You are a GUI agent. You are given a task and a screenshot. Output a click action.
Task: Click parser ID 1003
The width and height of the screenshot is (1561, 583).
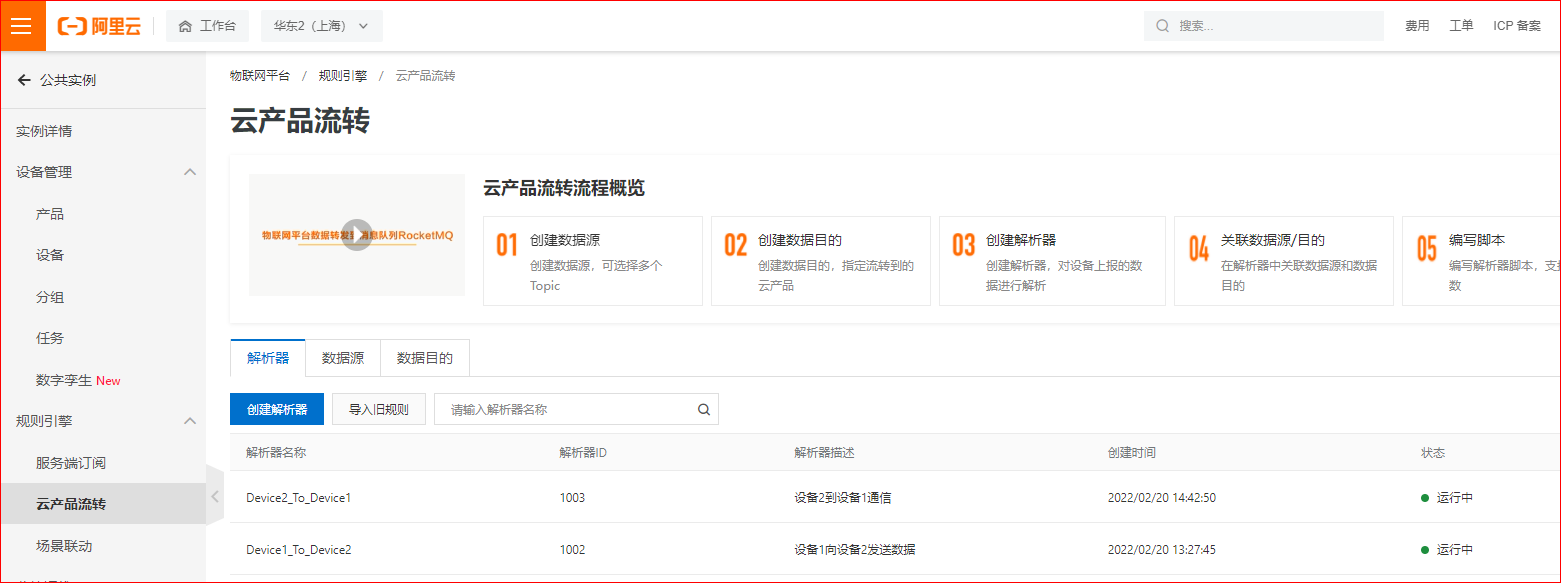tap(572, 497)
